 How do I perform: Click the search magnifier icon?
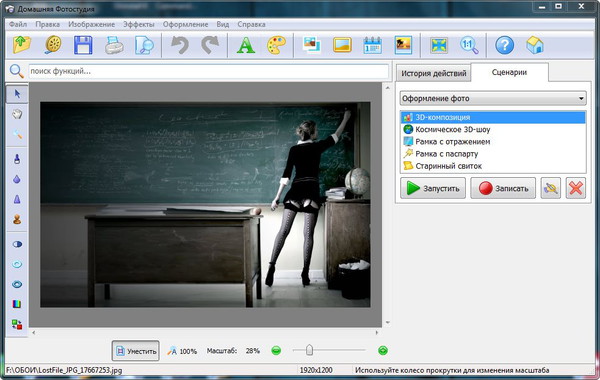(x=16, y=71)
